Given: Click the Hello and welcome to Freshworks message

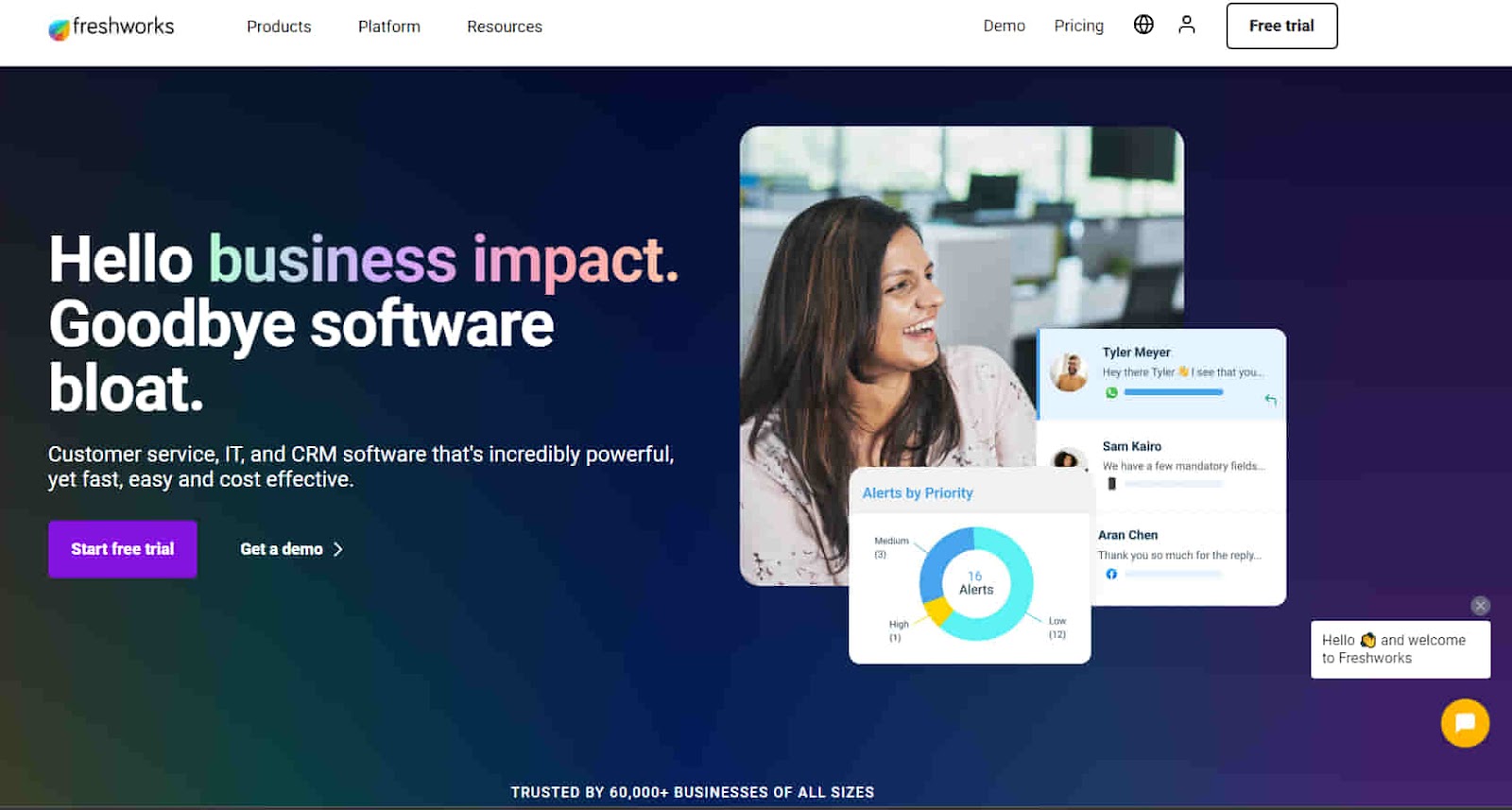Looking at the screenshot, I should pyautogui.click(x=1400, y=649).
